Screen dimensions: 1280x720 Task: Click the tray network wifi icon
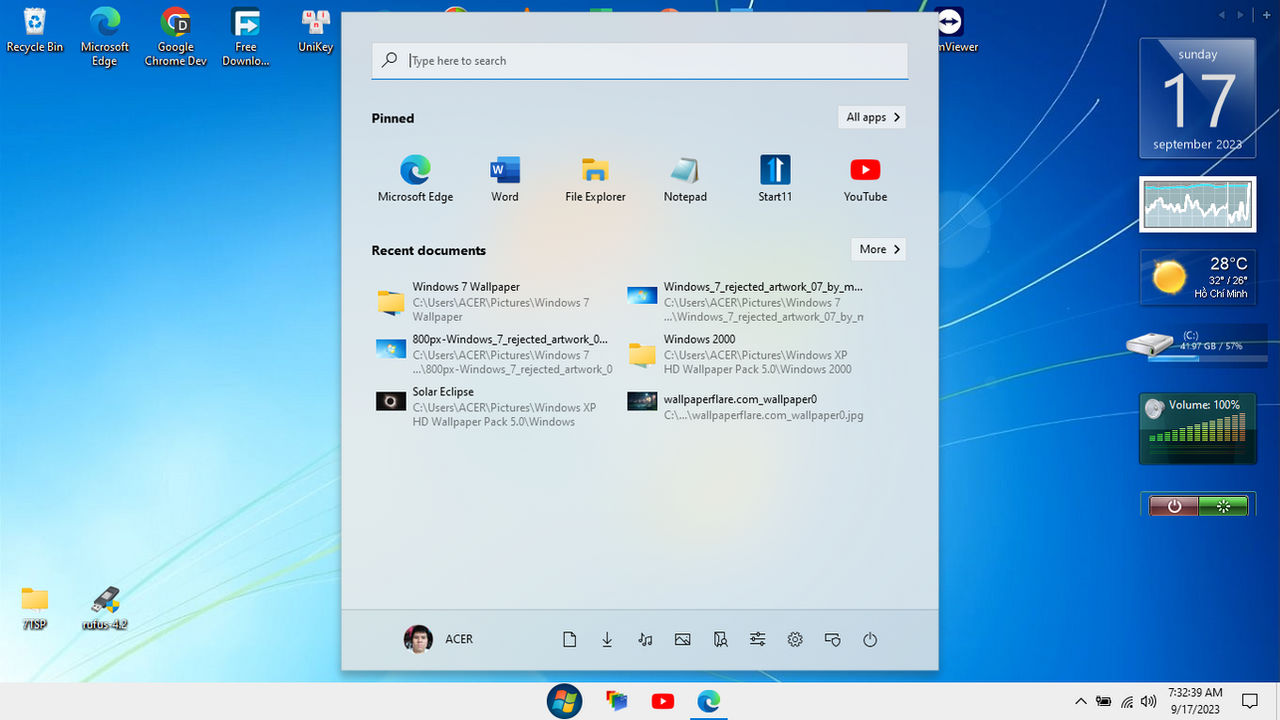pyautogui.click(x=1127, y=701)
